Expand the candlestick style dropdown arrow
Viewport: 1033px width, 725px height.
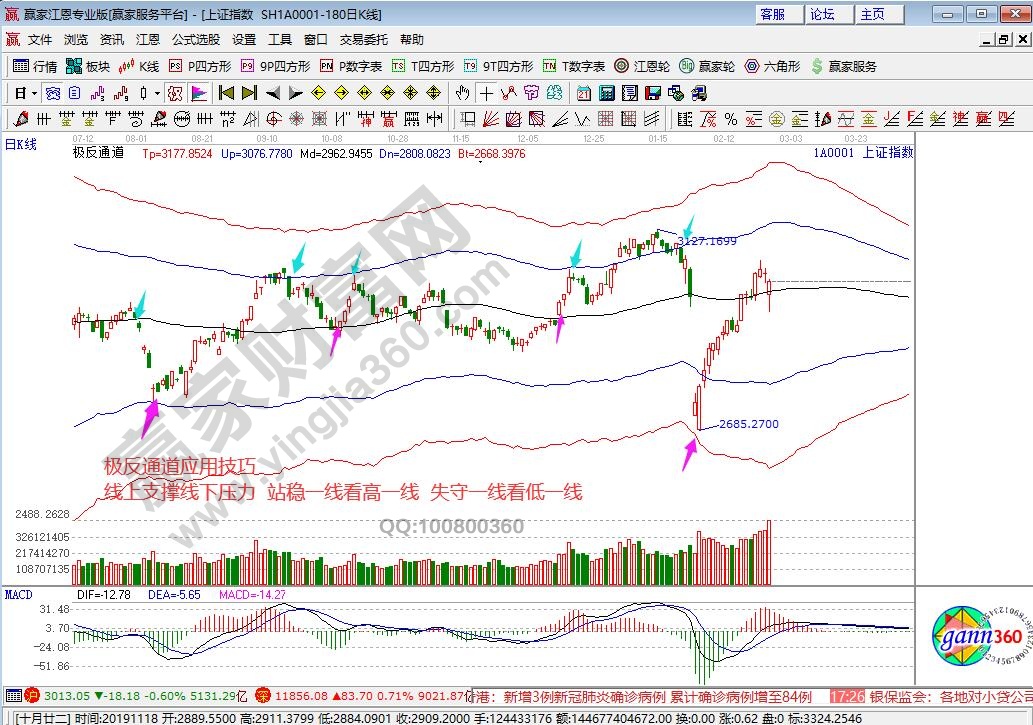tap(155, 93)
